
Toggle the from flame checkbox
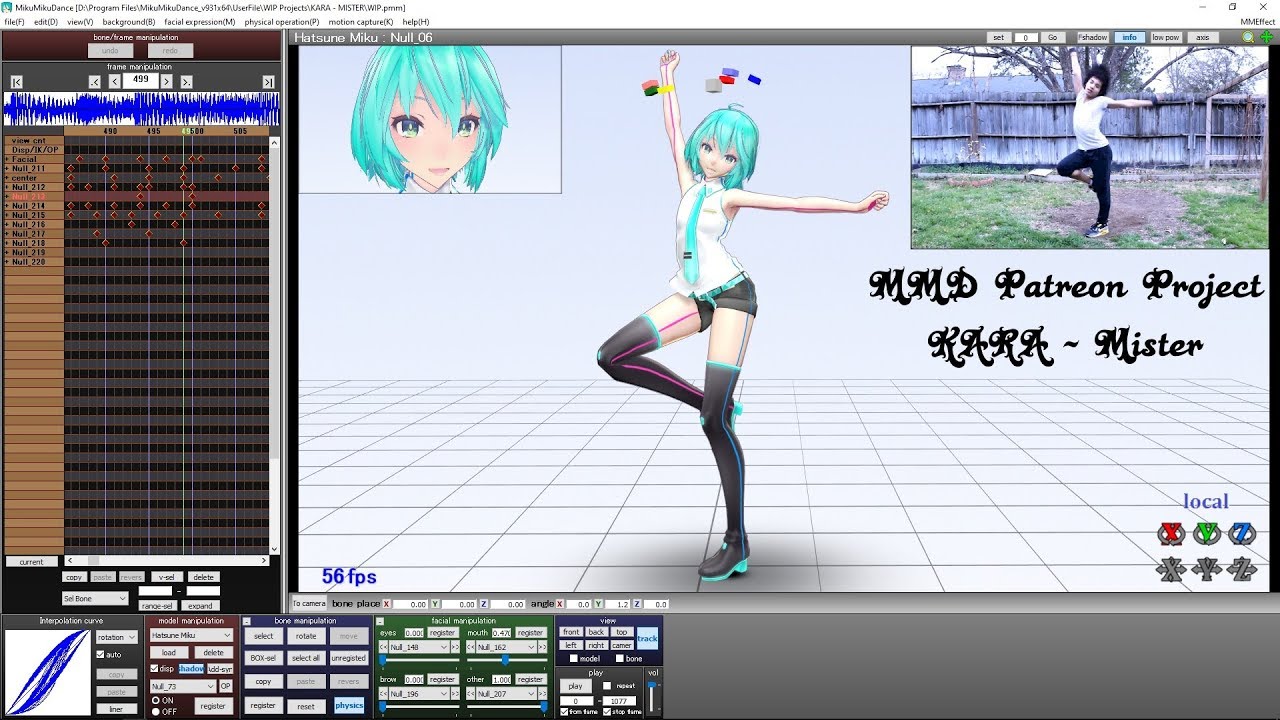pyautogui.click(x=565, y=711)
